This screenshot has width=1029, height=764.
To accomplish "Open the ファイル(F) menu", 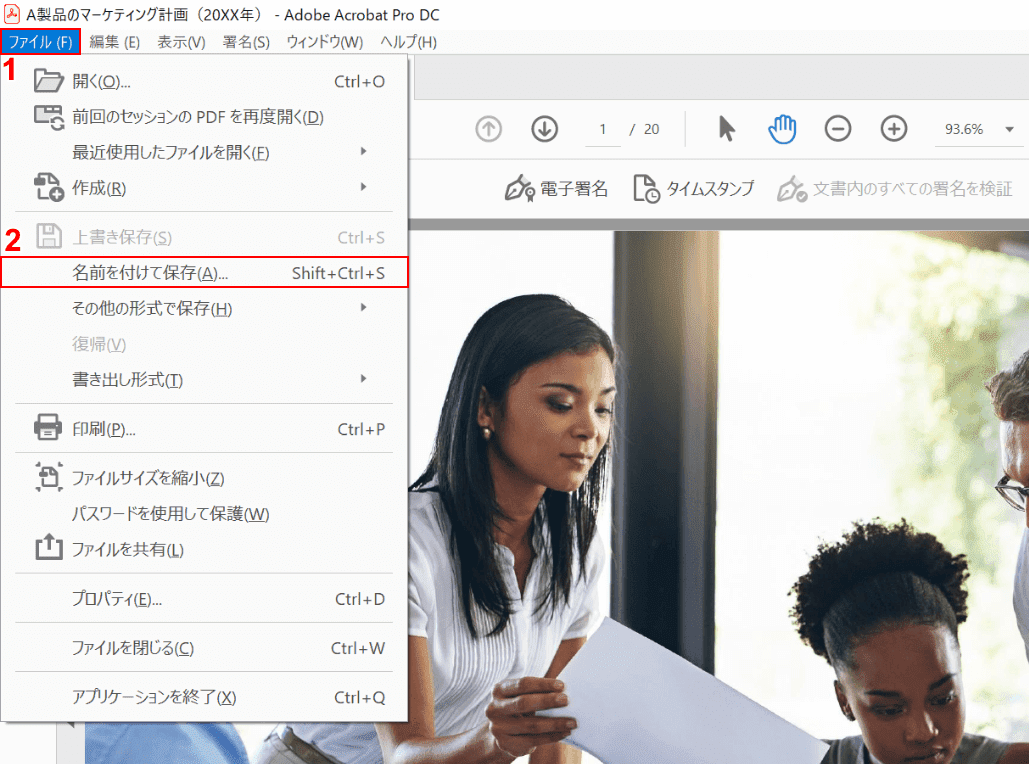I will (41, 42).
